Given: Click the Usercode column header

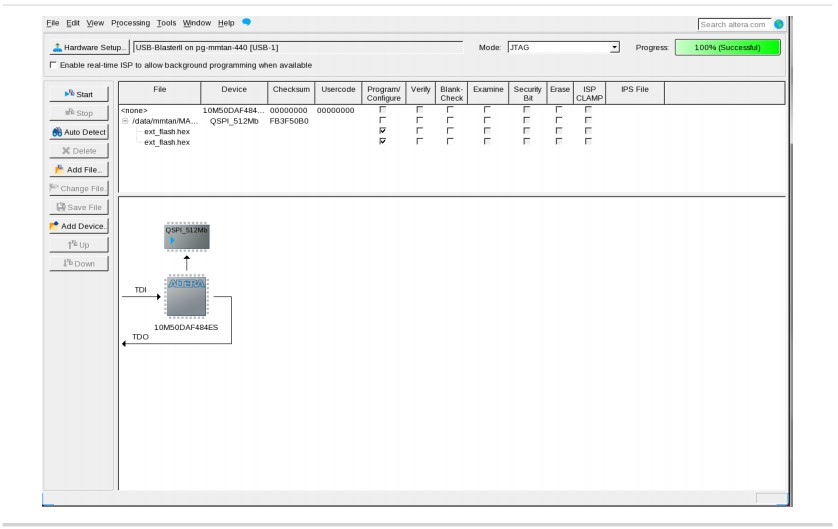Looking at the screenshot, I should tap(338, 93).
